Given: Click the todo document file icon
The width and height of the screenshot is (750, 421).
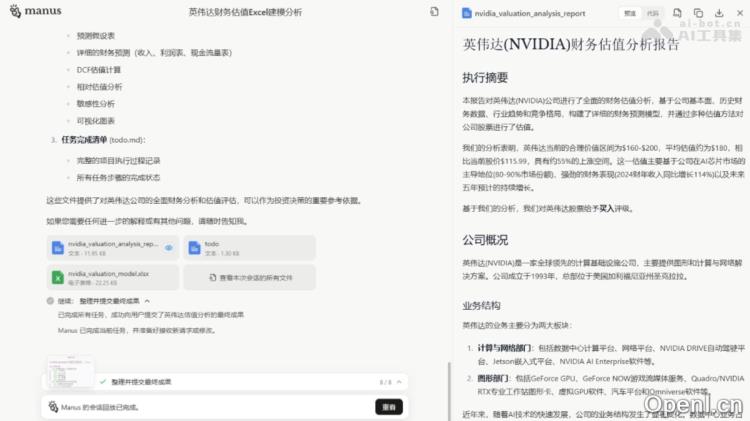Looking at the screenshot, I should (x=195, y=248).
